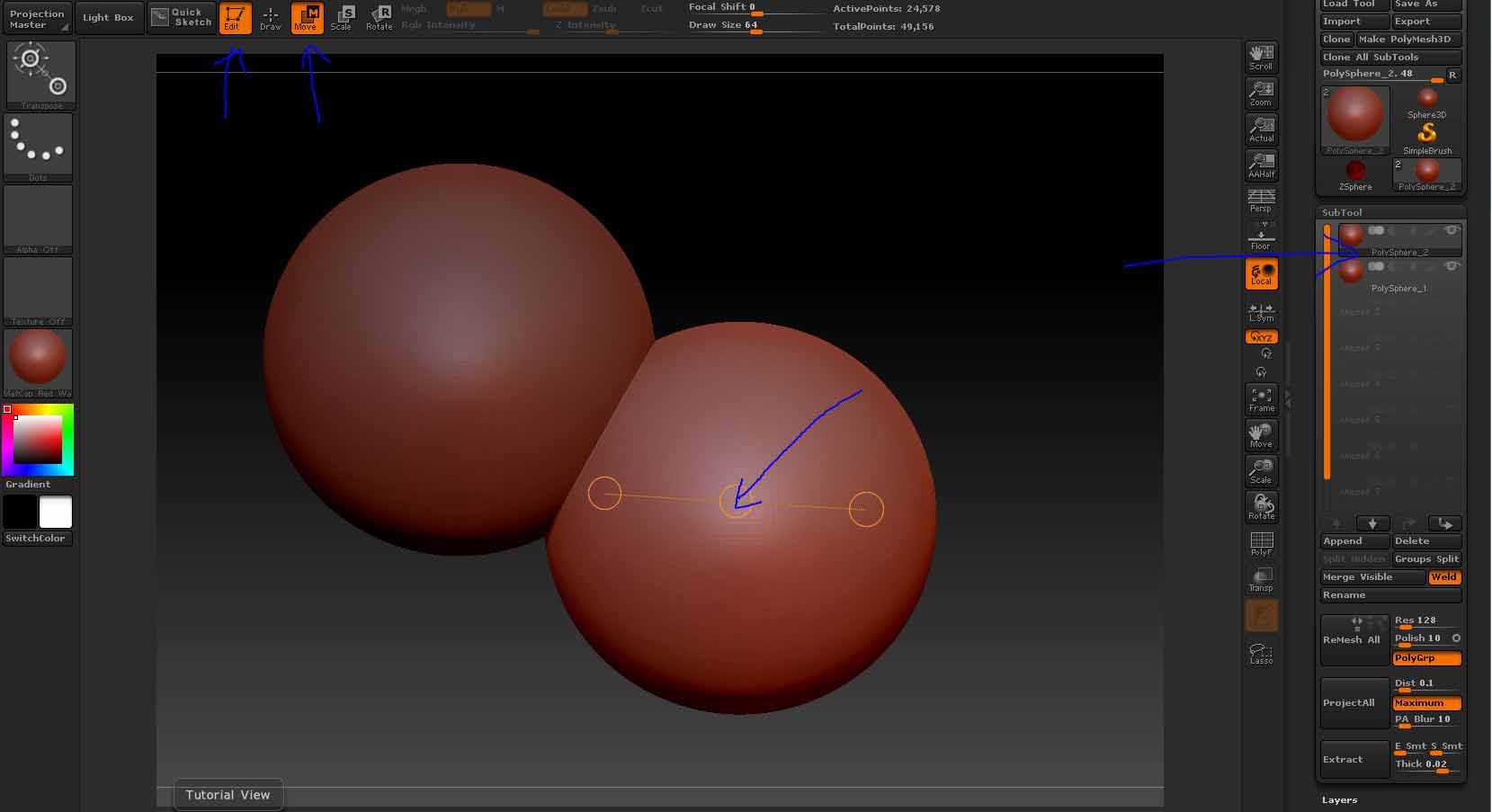Select the Rotate tool in top toolbar

pyautogui.click(x=379, y=18)
